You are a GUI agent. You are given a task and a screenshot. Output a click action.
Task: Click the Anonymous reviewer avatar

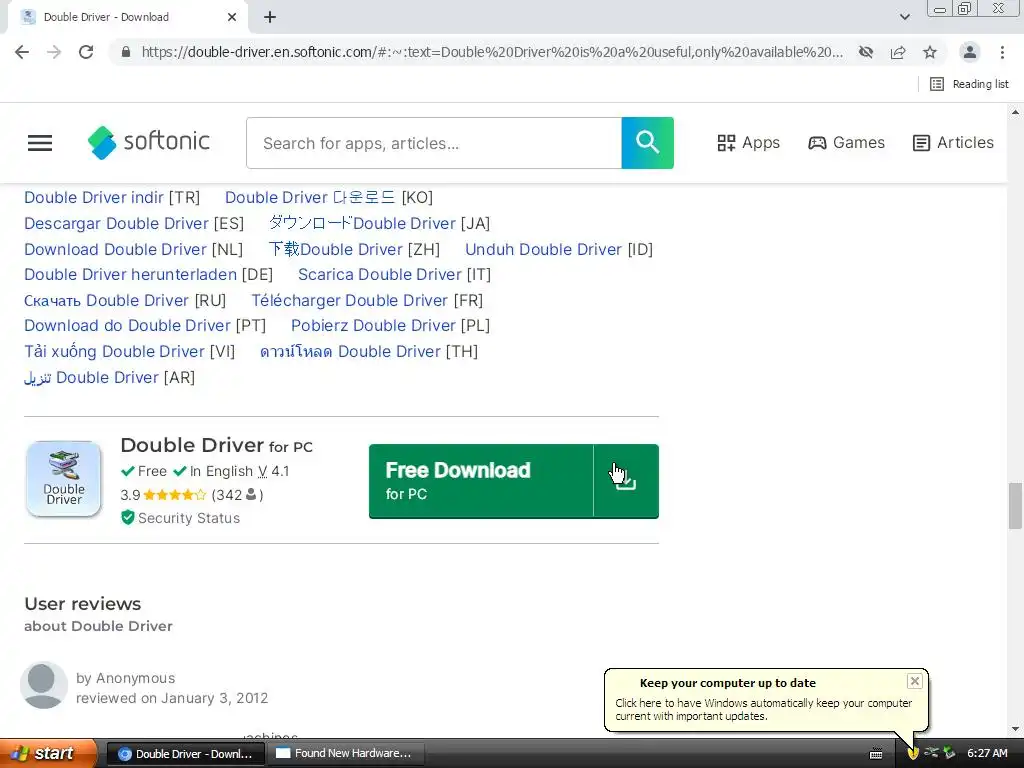[44, 685]
